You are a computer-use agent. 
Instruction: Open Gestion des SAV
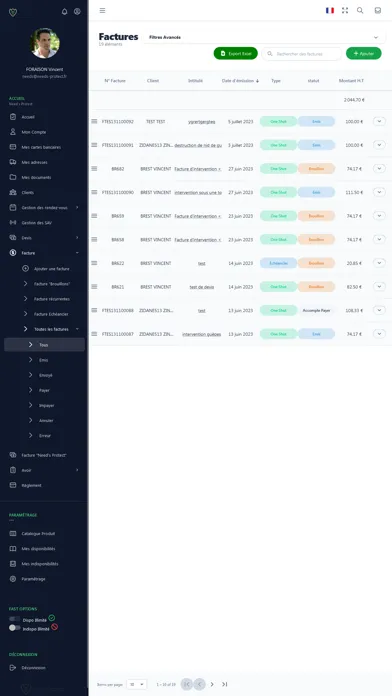(44, 223)
